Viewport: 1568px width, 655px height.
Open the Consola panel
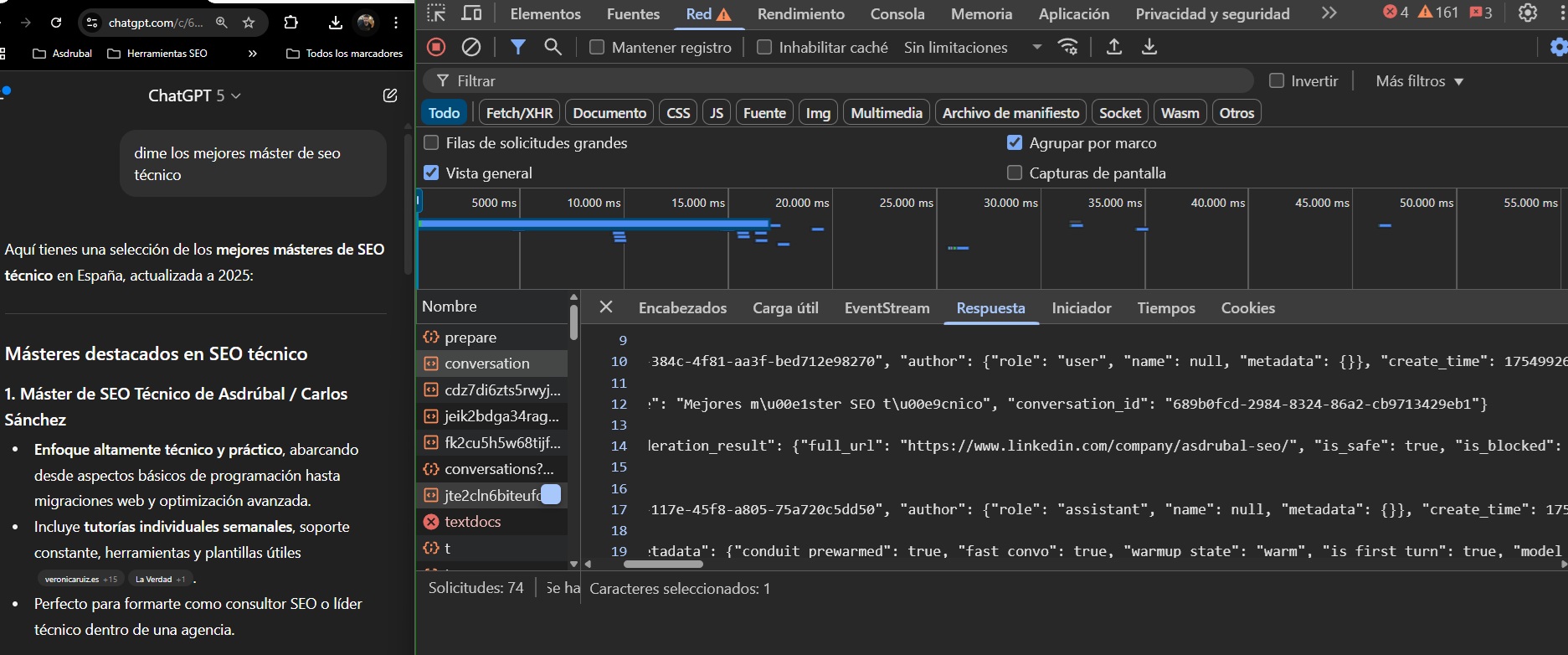pos(897,13)
